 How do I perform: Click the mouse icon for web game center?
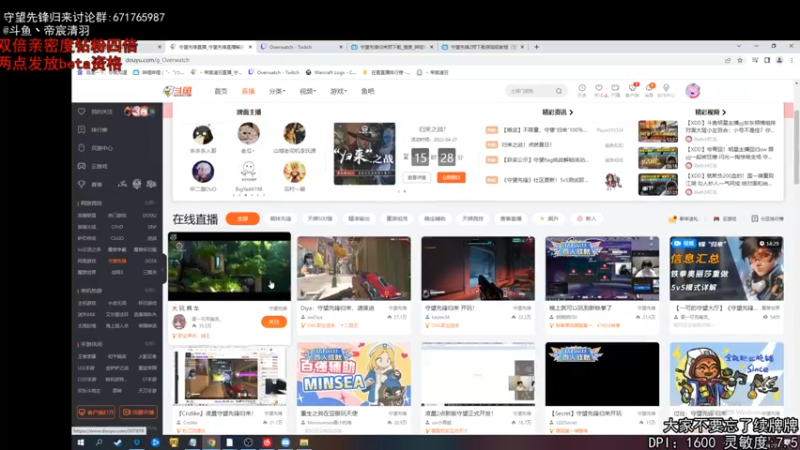coord(82,148)
